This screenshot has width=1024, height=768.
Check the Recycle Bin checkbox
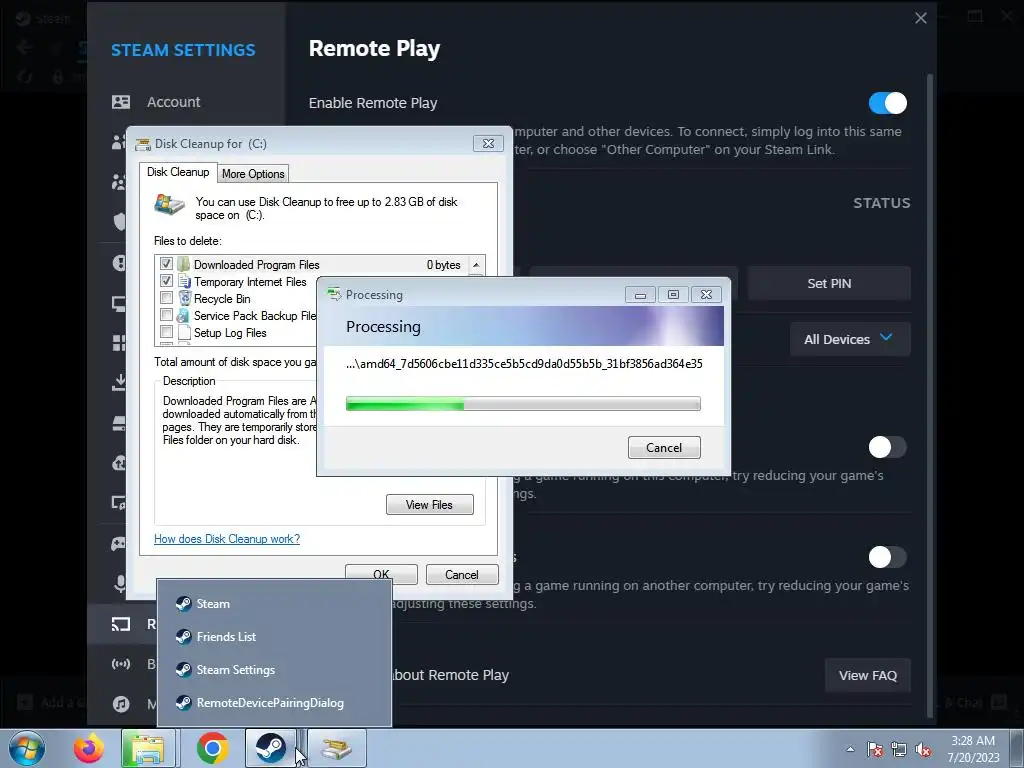(166, 298)
